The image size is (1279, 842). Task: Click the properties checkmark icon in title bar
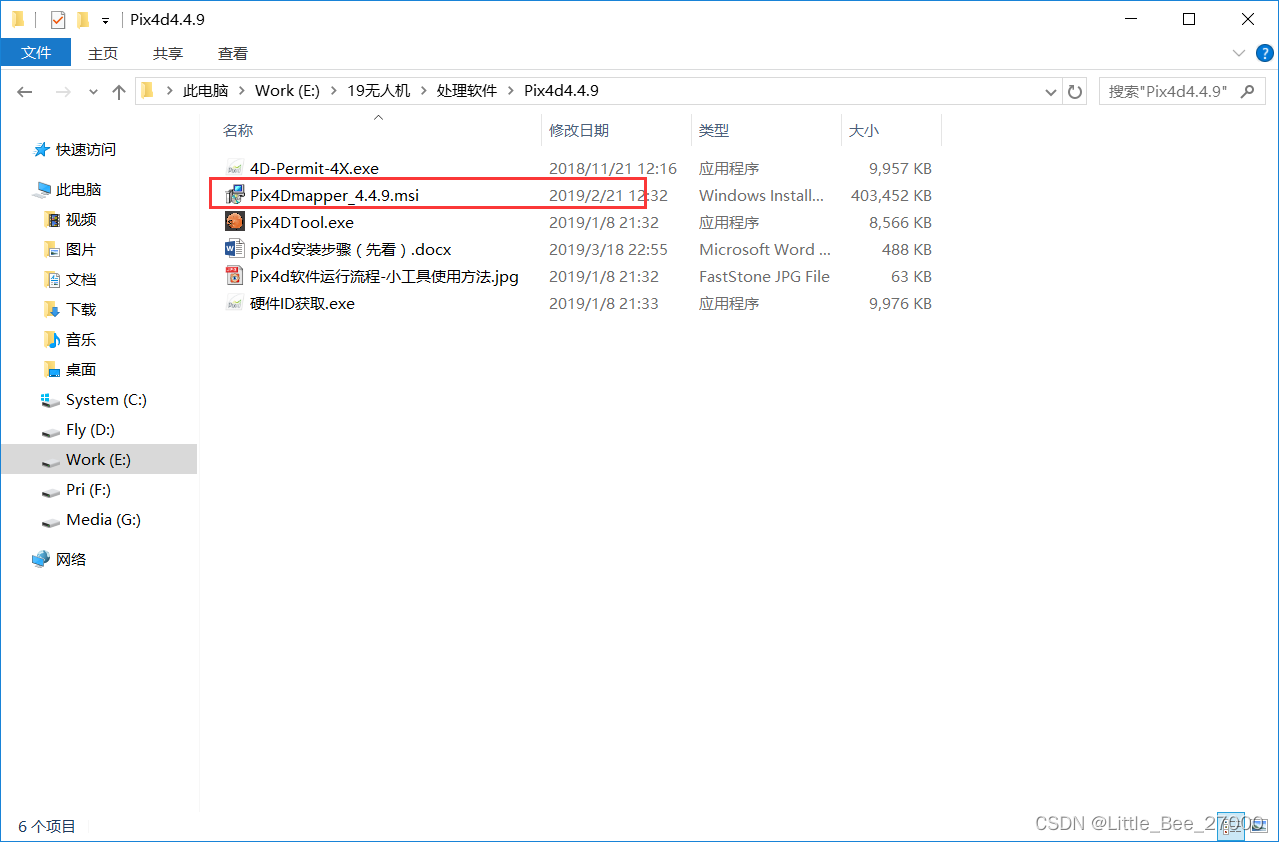(57, 19)
